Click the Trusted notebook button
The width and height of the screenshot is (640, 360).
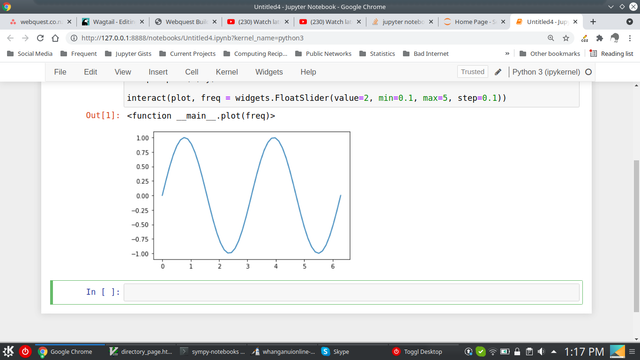(472, 72)
